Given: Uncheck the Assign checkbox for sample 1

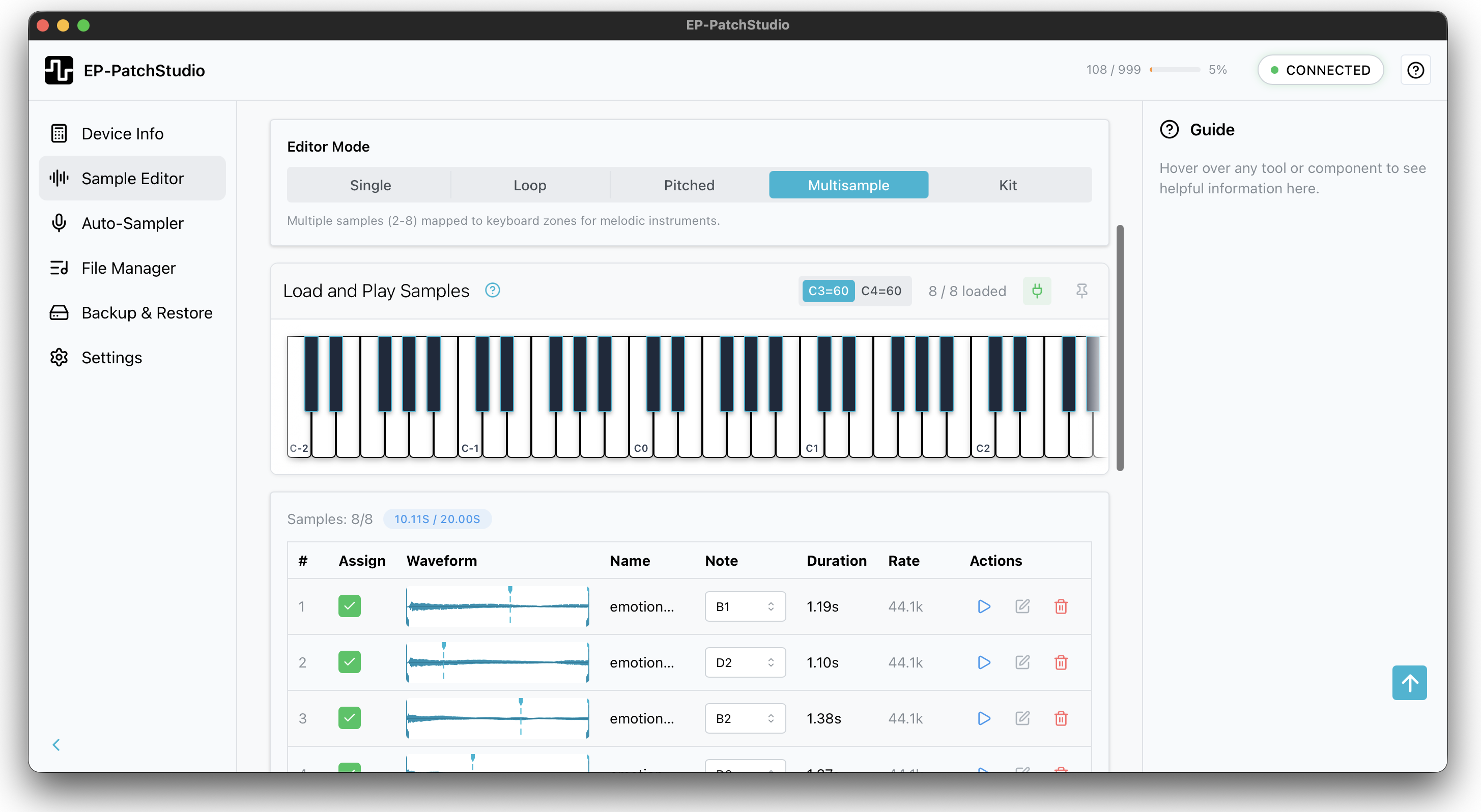Looking at the screenshot, I should 350,606.
